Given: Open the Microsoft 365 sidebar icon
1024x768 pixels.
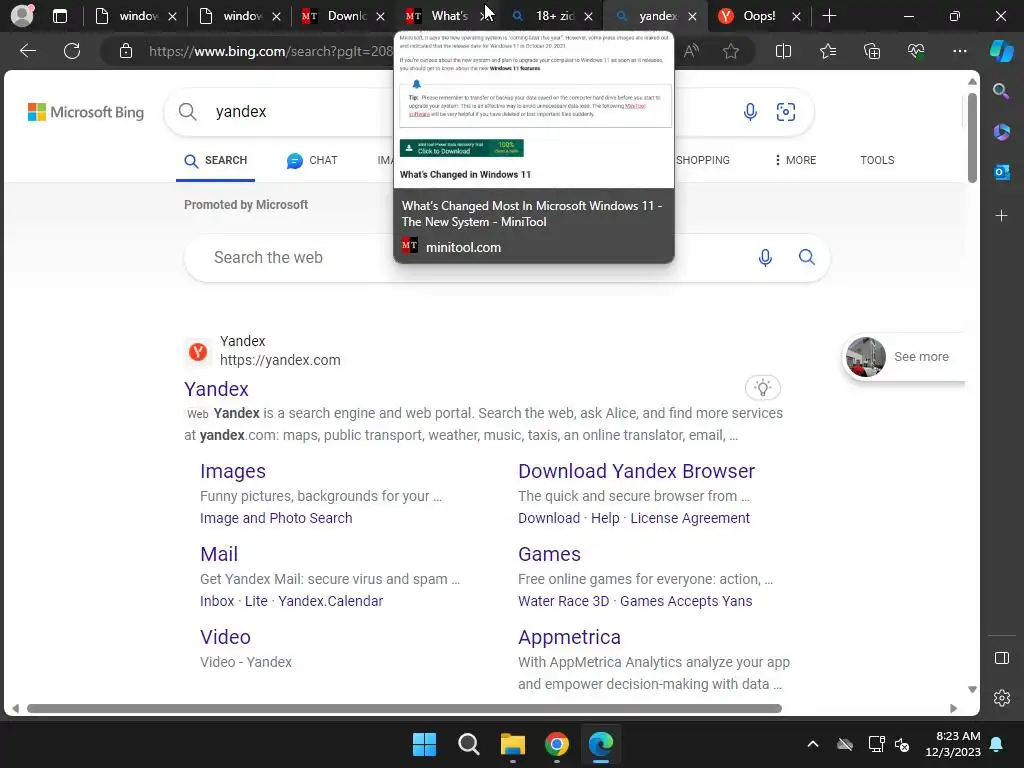Looking at the screenshot, I should [x=1001, y=132].
